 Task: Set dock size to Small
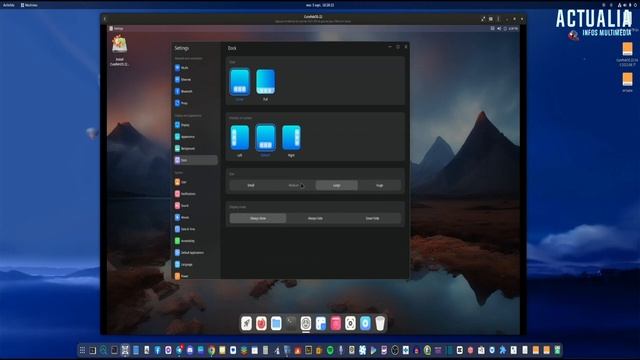pyautogui.click(x=251, y=185)
